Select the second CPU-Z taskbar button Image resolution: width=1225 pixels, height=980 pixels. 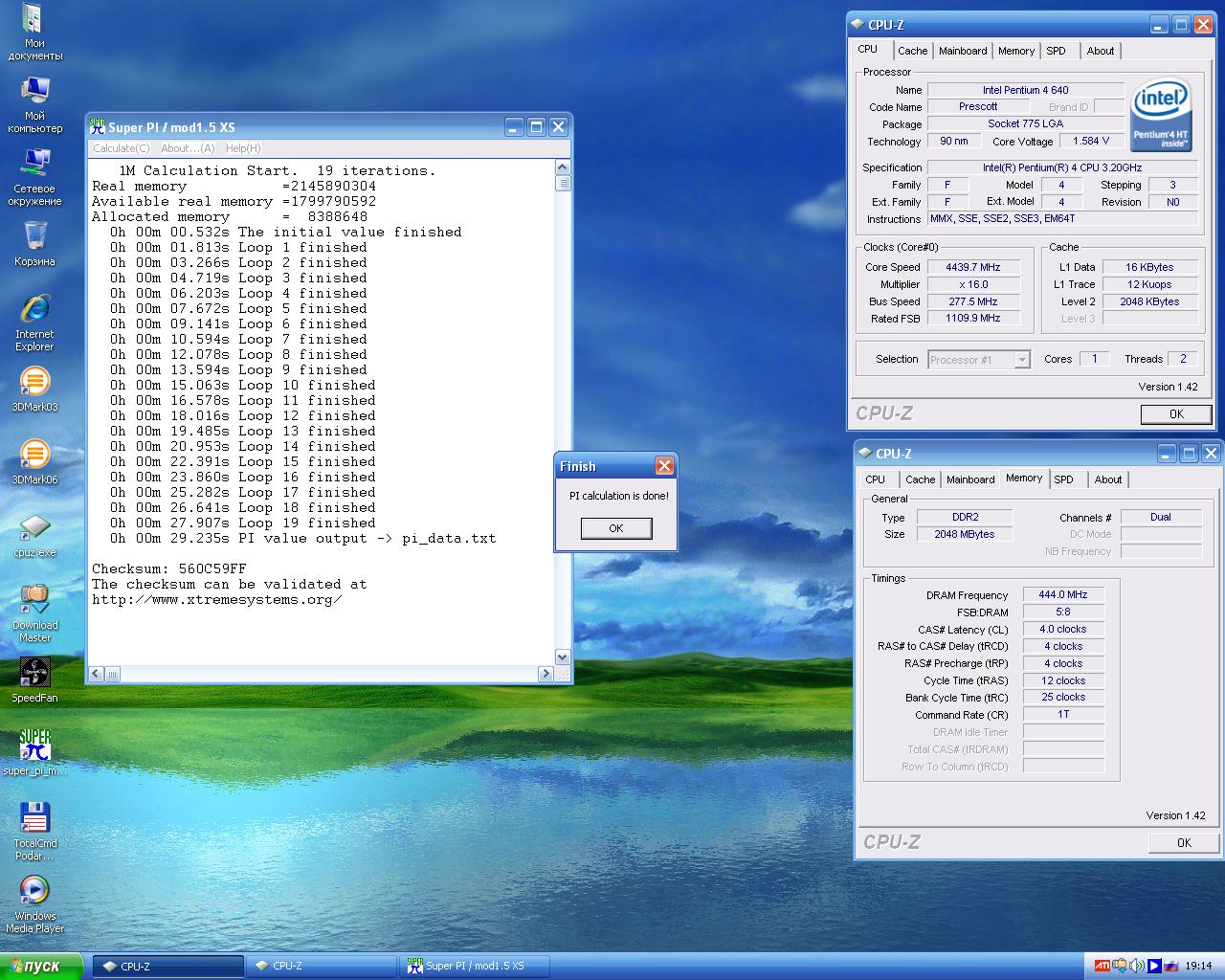(321, 967)
